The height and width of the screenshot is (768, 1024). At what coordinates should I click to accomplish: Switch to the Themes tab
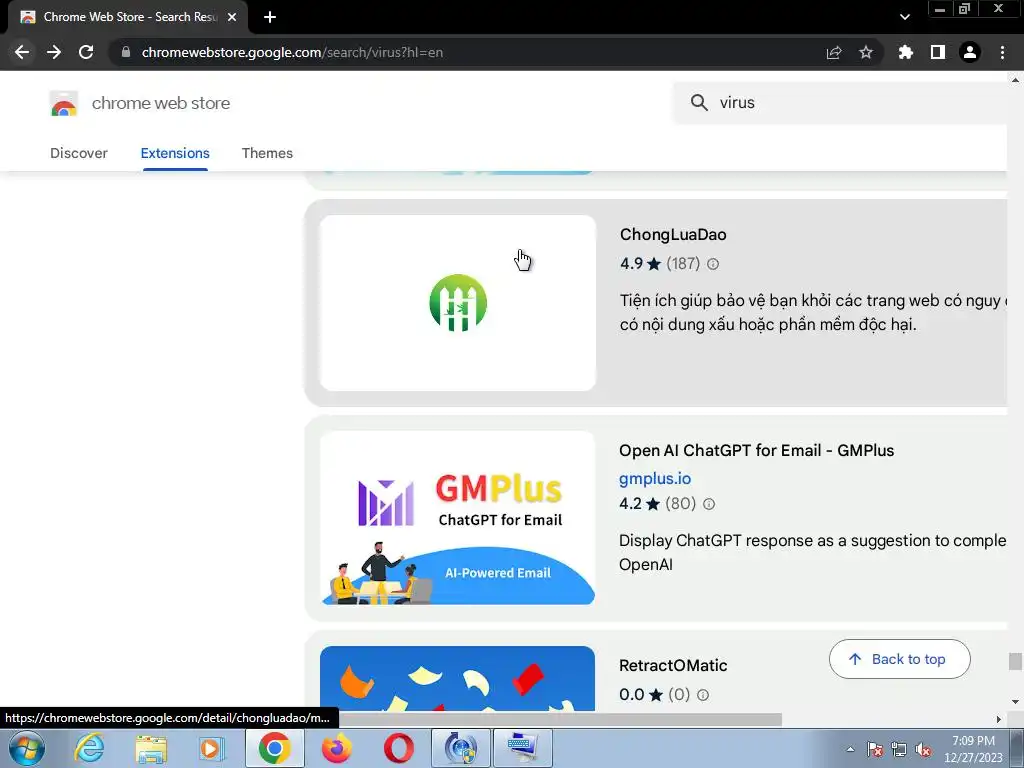click(267, 153)
